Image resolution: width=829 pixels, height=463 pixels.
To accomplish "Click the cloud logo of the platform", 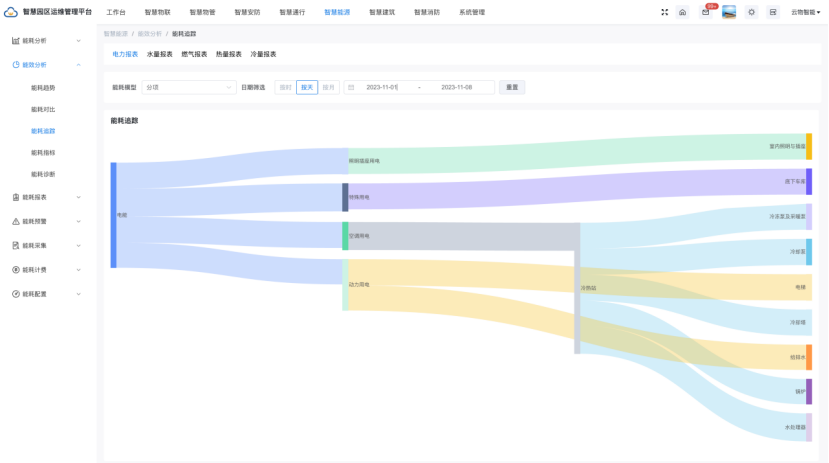I will pyautogui.click(x=11, y=12).
